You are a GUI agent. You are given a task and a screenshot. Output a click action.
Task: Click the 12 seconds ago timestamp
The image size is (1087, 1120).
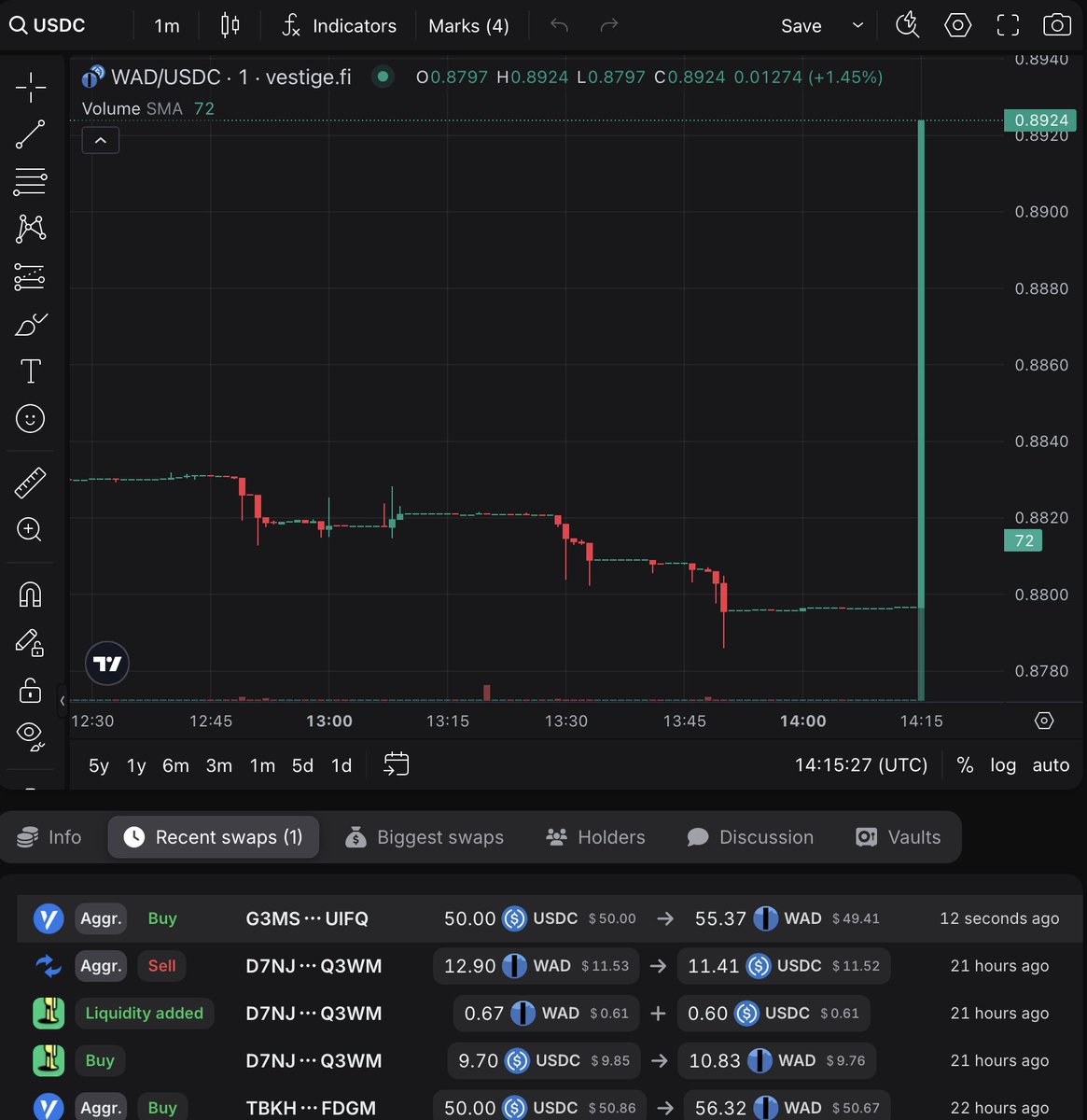click(999, 918)
